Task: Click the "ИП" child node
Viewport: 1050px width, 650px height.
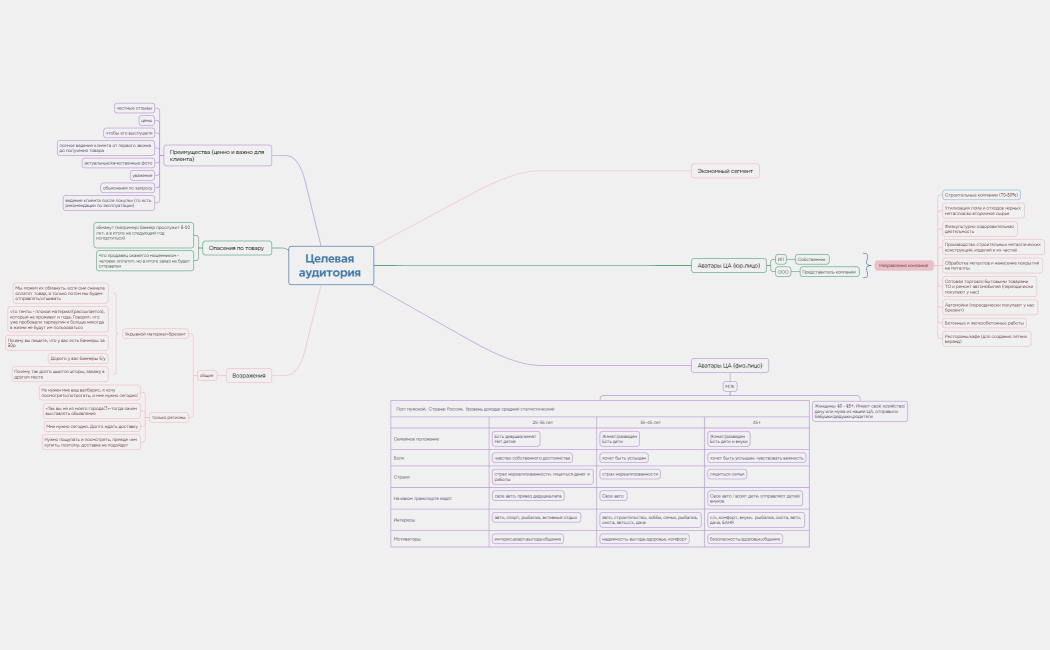Action: coord(781,259)
